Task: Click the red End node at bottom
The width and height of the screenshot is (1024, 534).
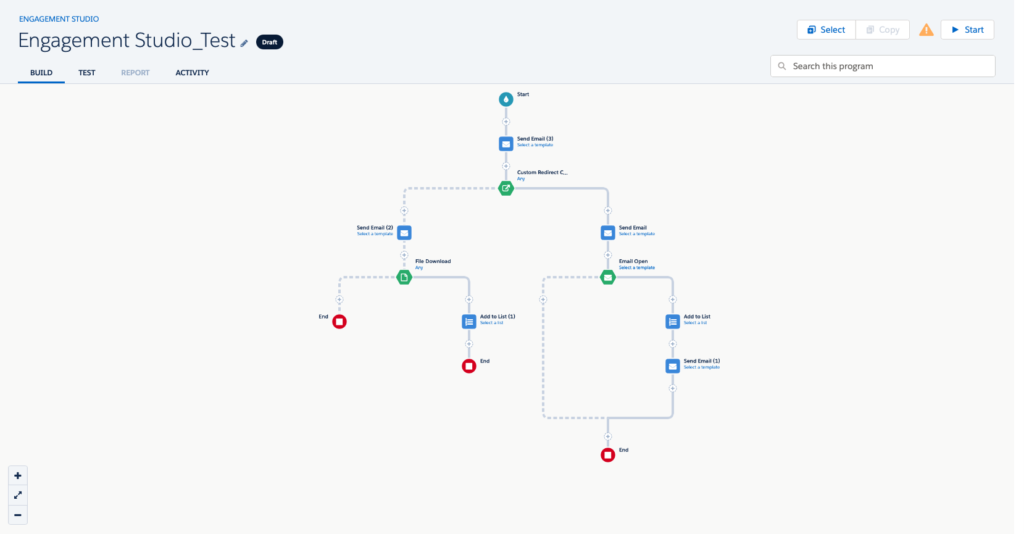Action: pyautogui.click(x=607, y=455)
